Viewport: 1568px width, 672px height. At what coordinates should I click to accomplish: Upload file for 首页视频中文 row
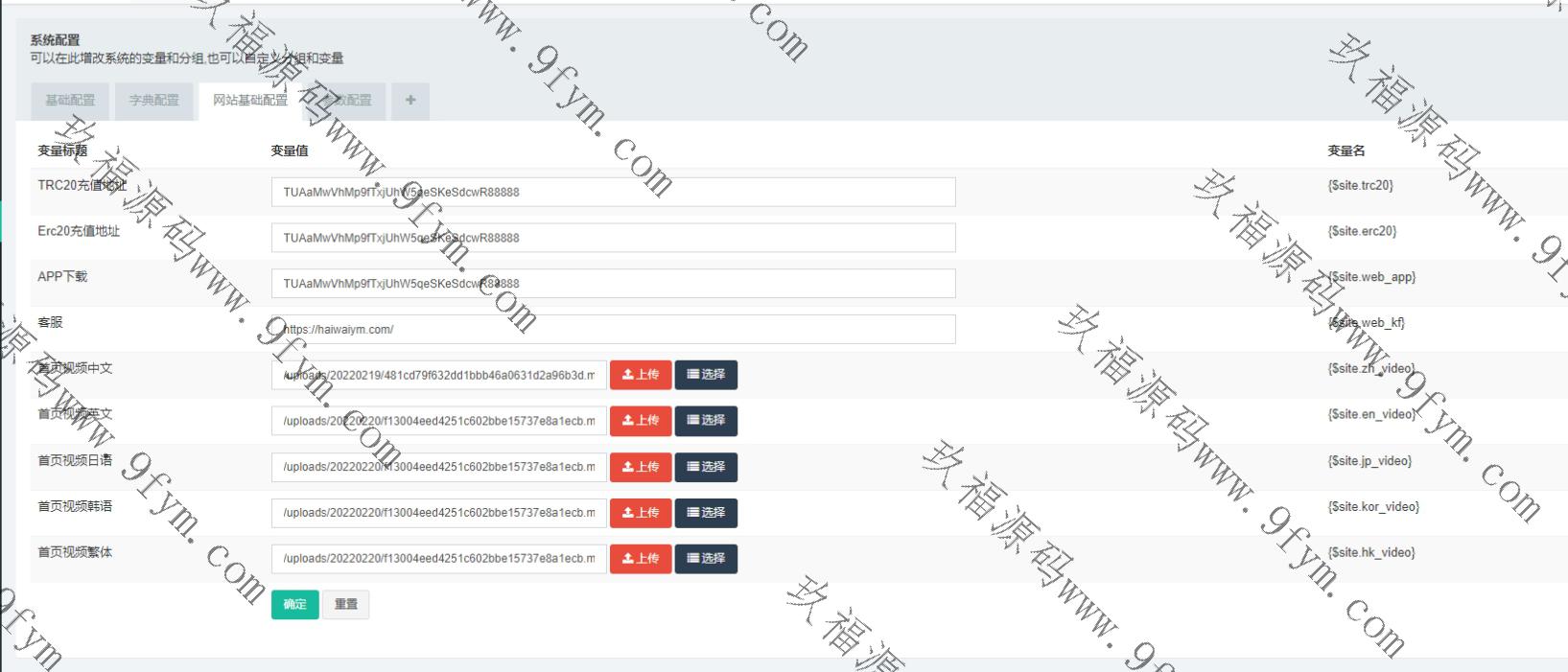(641, 375)
